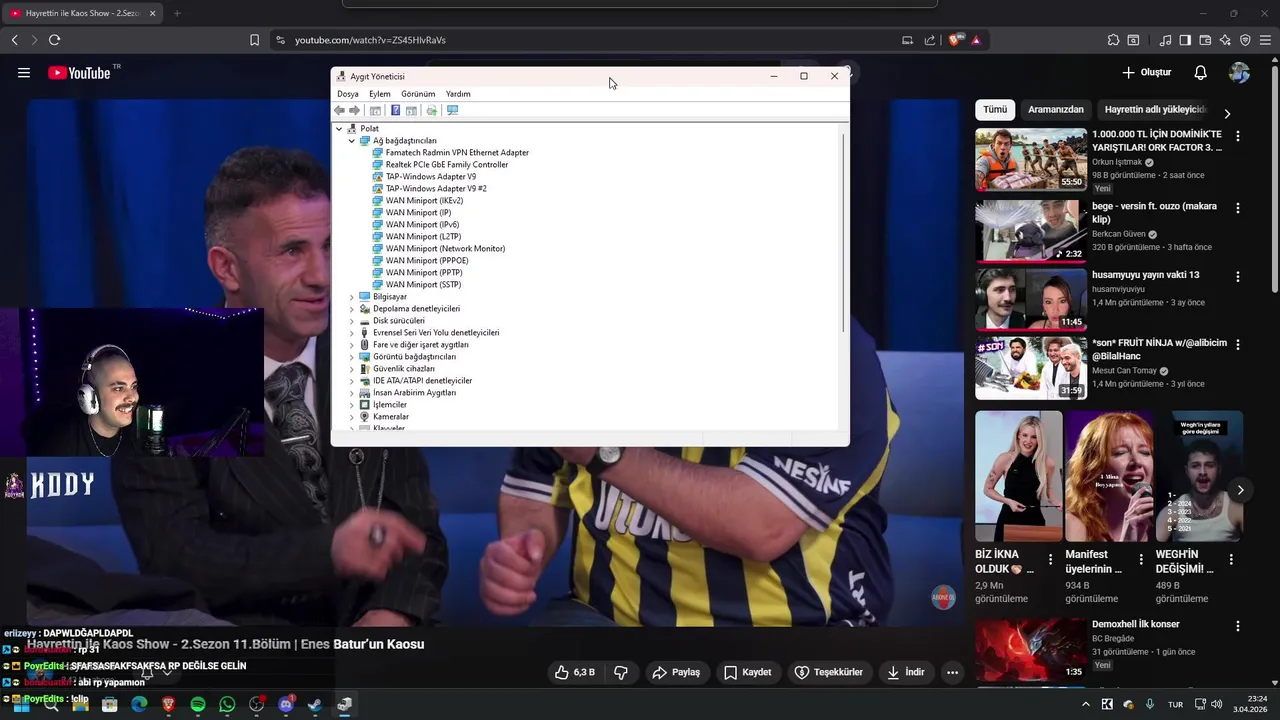
Task: Collapse the Ağ bağdaştırıcıları category
Action: pos(352,141)
